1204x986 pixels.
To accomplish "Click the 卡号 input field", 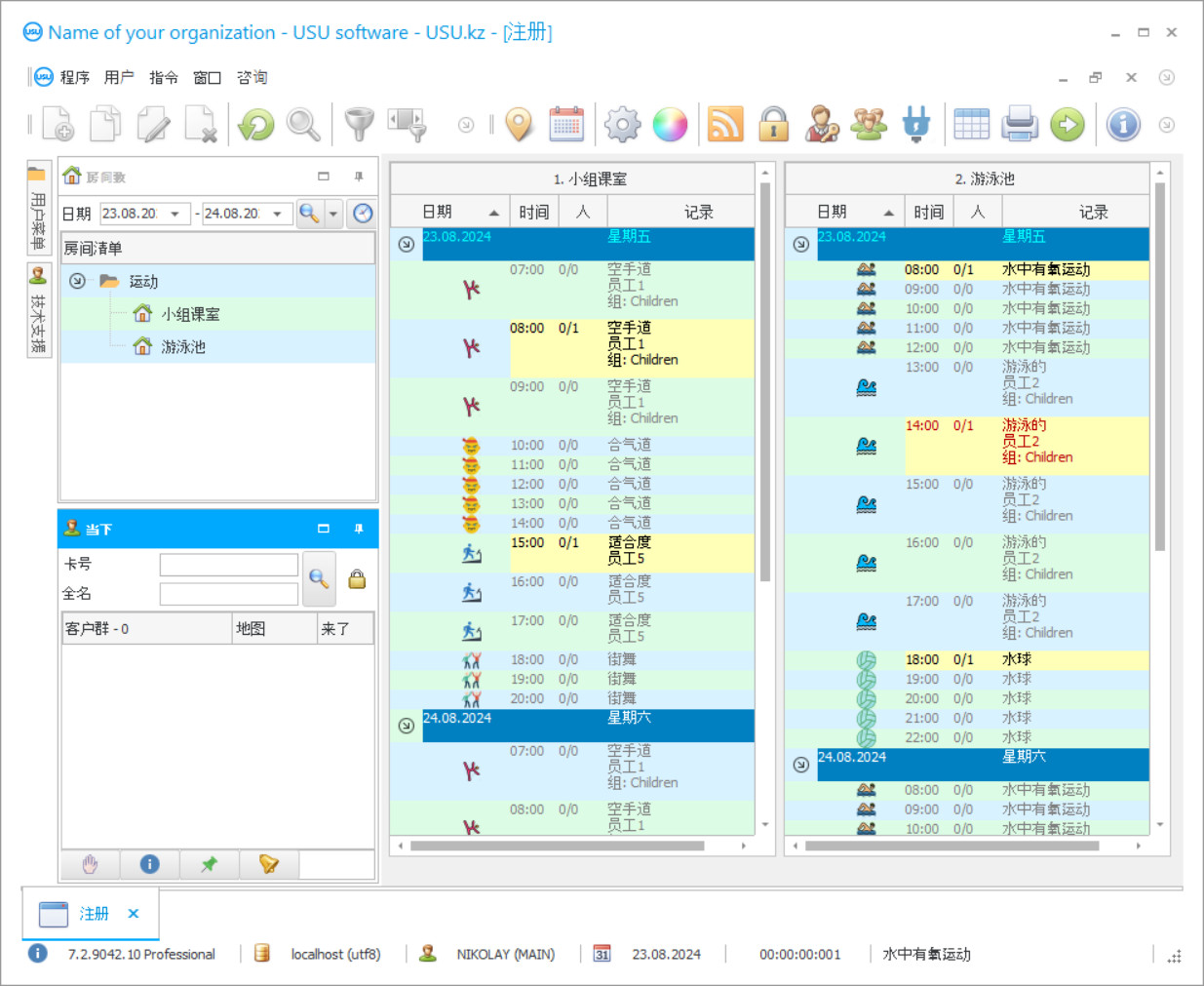I will (x=229, y=565).
